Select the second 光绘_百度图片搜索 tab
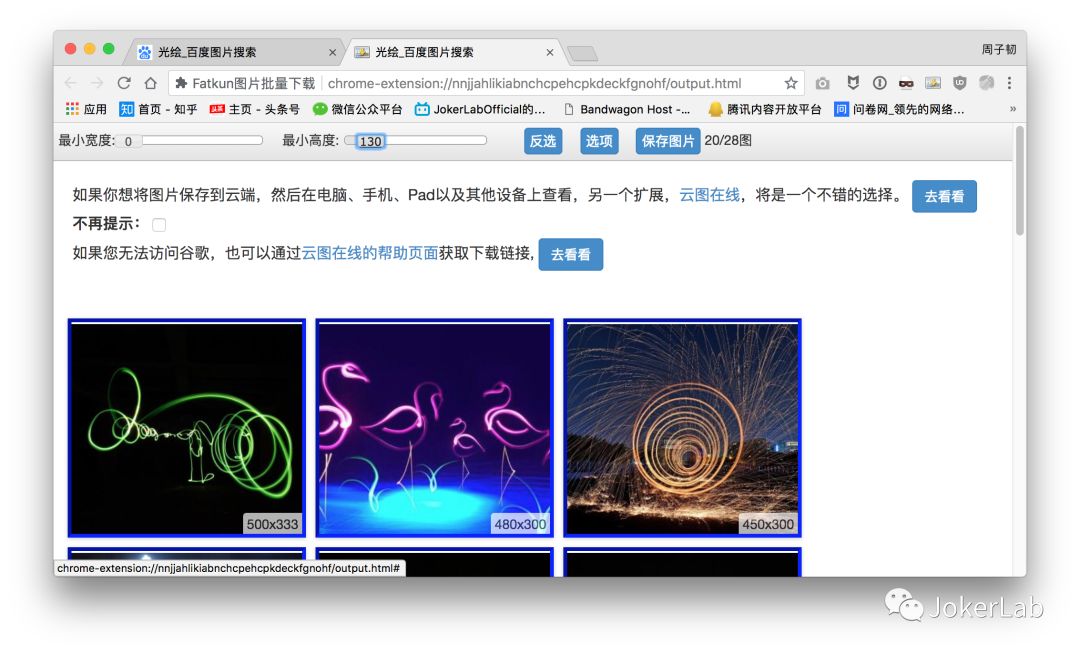1080x653 pixels. [451, 52]
